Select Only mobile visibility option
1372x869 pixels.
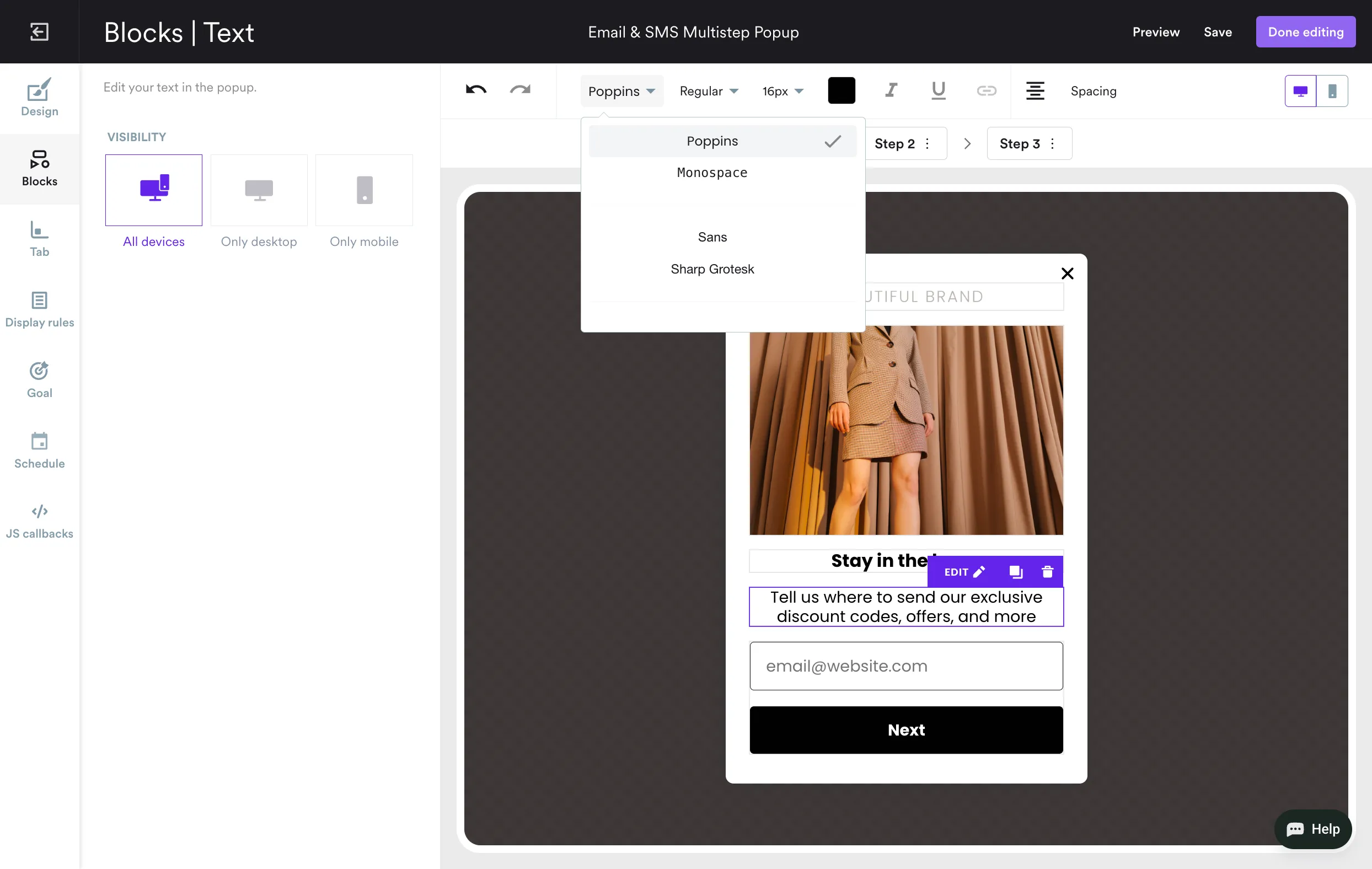(364, 190)
